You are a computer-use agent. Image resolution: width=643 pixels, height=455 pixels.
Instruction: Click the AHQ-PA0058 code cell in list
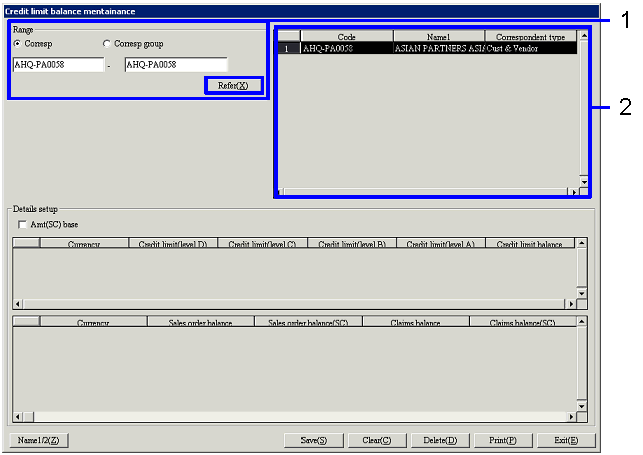[347, 48]
